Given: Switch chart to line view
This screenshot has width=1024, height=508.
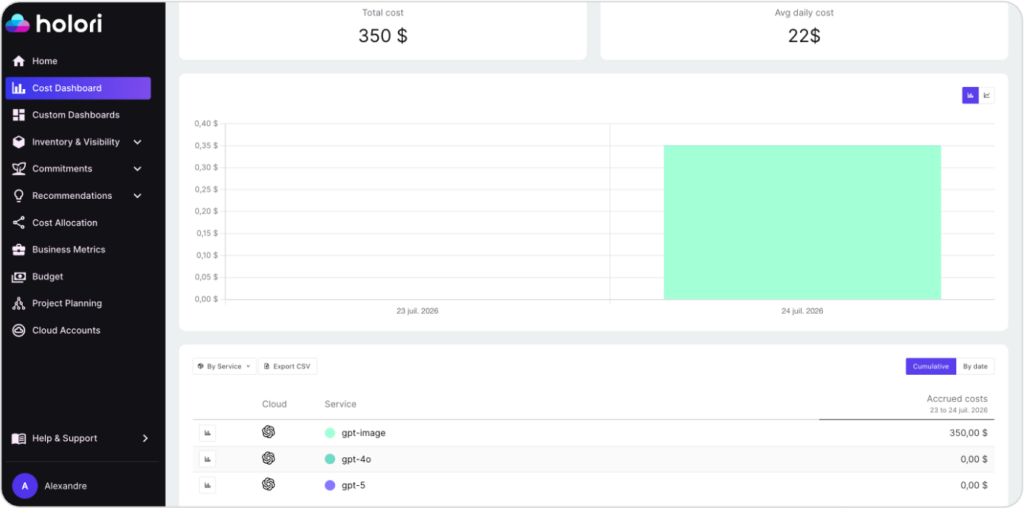Looking at the screenshot, I should [x=987, y=95].
